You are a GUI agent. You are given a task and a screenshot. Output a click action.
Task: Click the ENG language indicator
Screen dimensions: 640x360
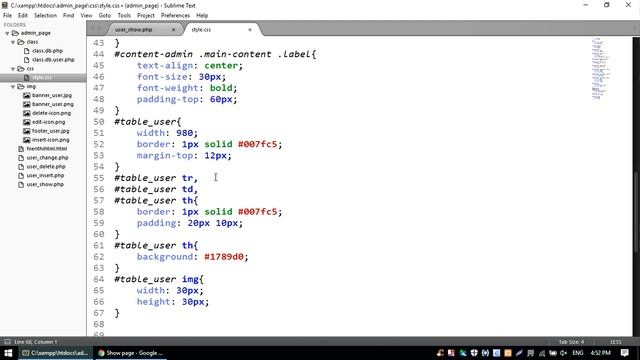[578, 353]
